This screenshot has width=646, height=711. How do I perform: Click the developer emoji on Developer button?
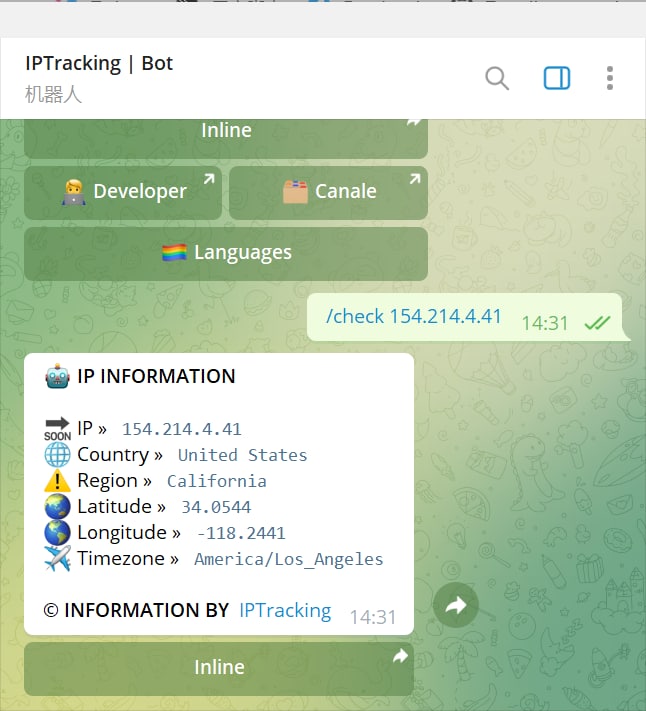pyautogui.click(x=74, y=192)
